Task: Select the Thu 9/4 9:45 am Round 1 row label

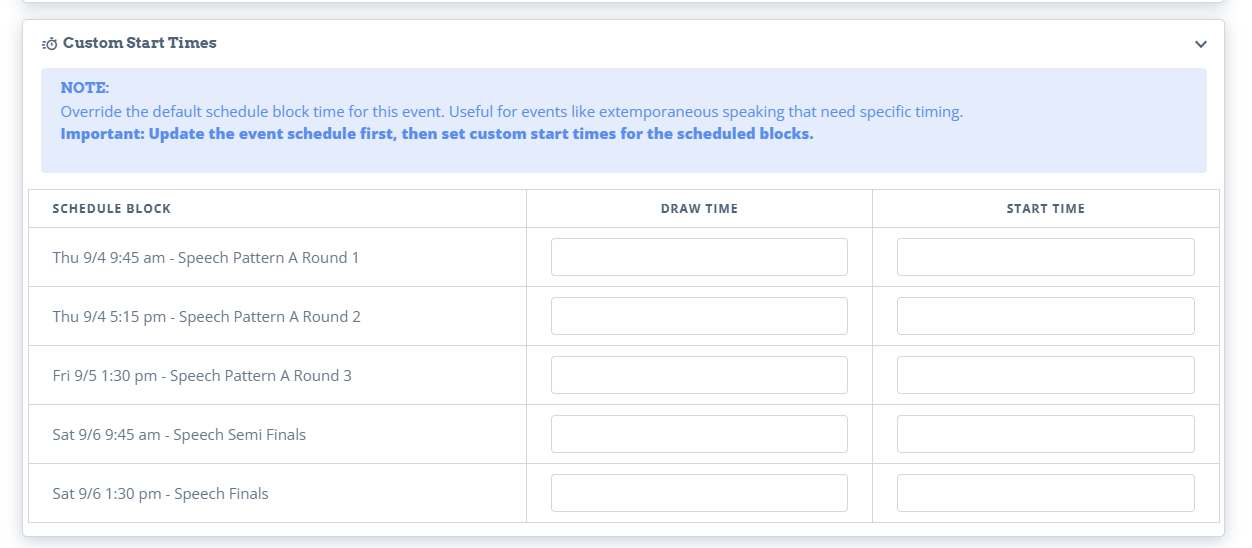Action: tap(206, 258)
